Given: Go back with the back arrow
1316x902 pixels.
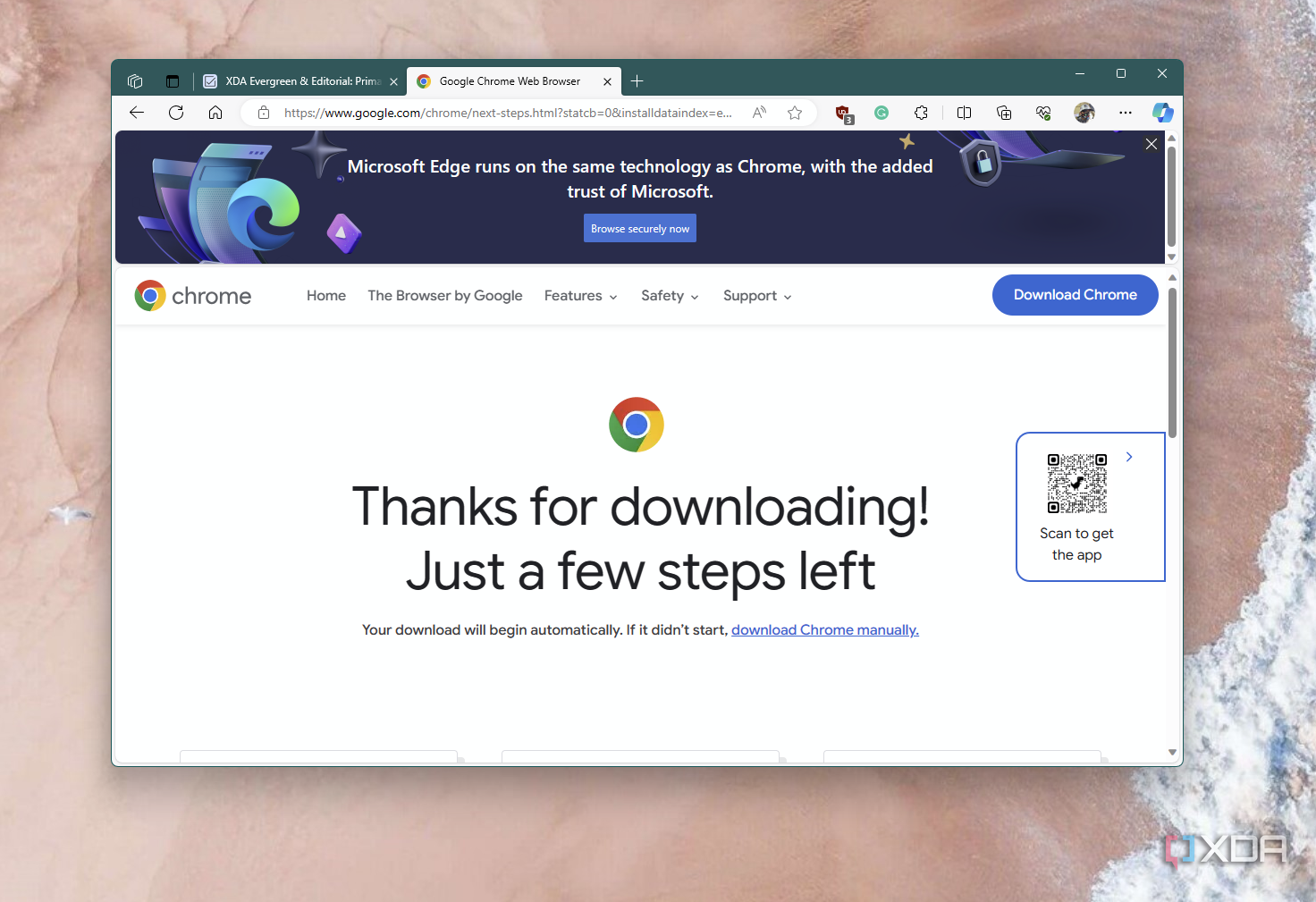Looking at the screenshot, I should click(x=137, y=113).
